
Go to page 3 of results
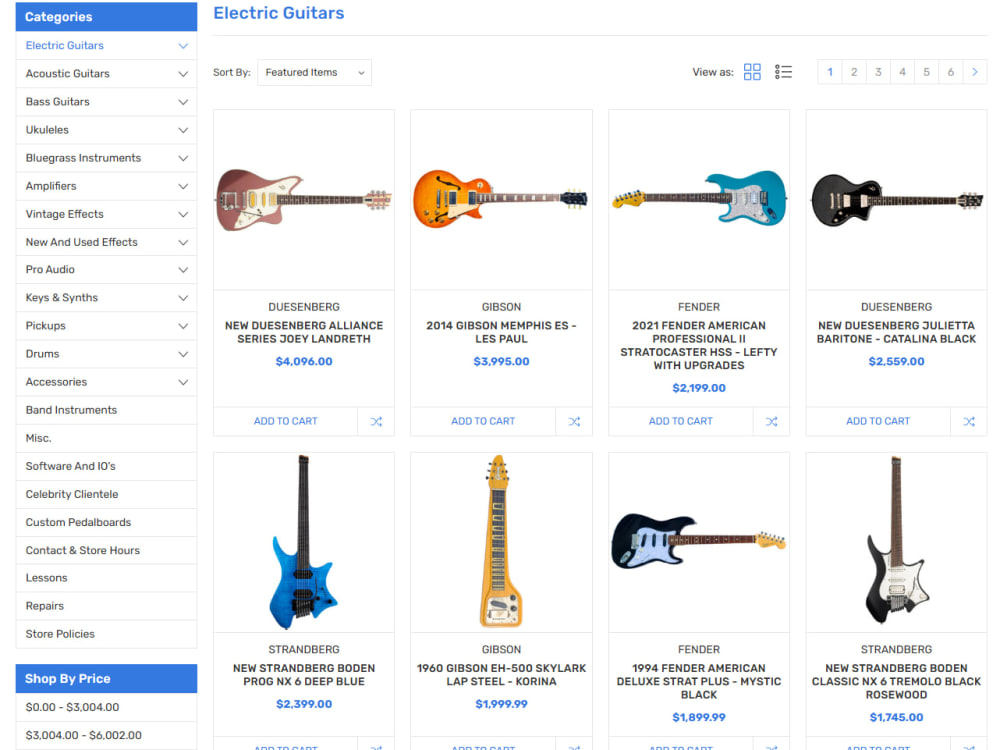[x=878, y=72]
